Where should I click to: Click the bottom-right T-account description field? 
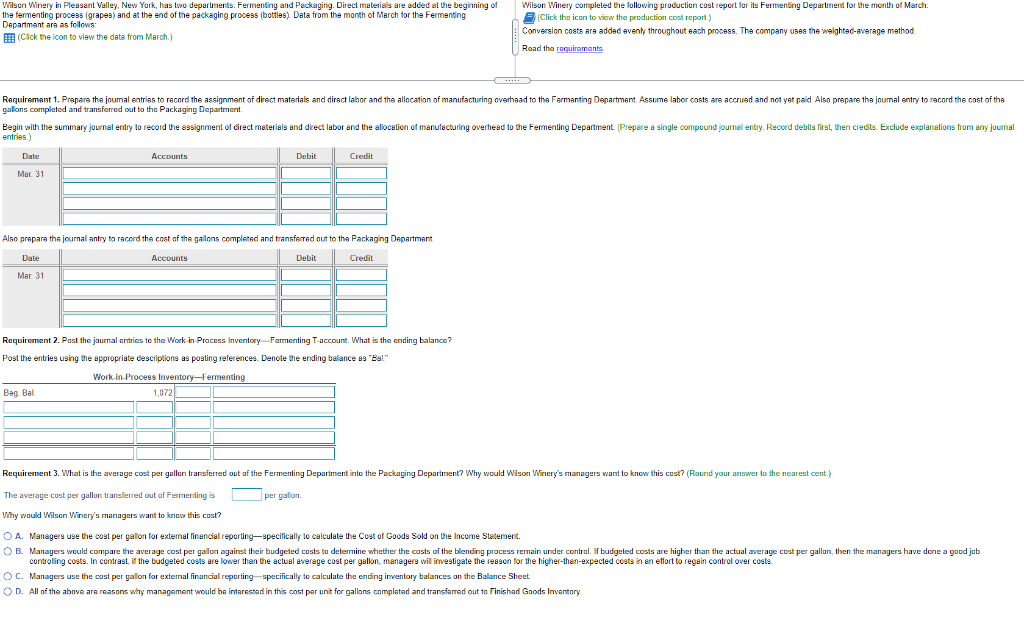[x=274, y=453]
